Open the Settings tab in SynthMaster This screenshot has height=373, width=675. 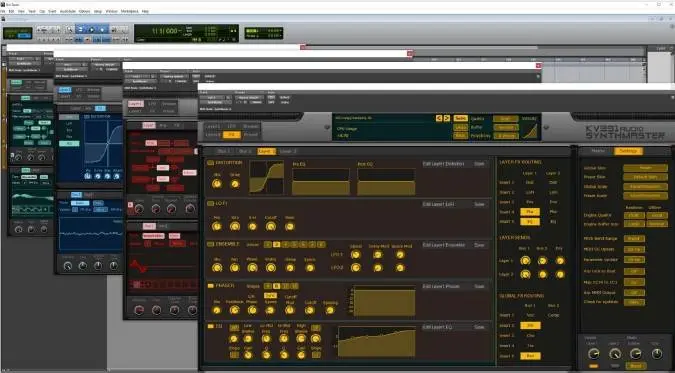pyautogui.click(x=628, y=151)
